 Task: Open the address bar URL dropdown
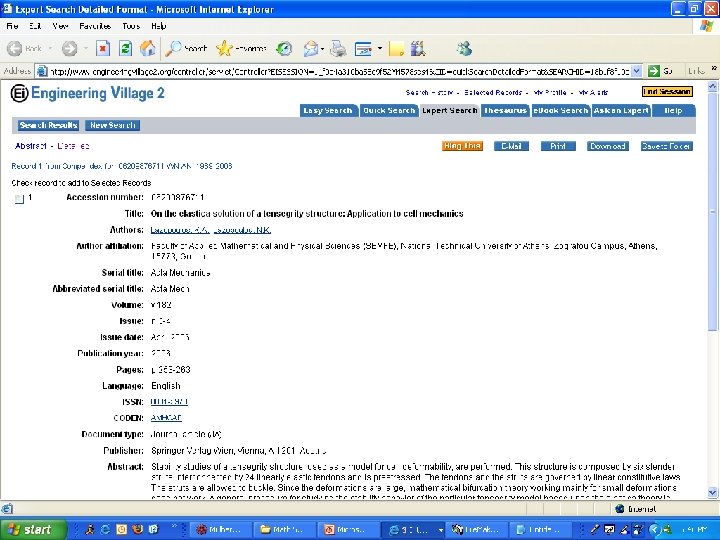click(x=636, y=71)
